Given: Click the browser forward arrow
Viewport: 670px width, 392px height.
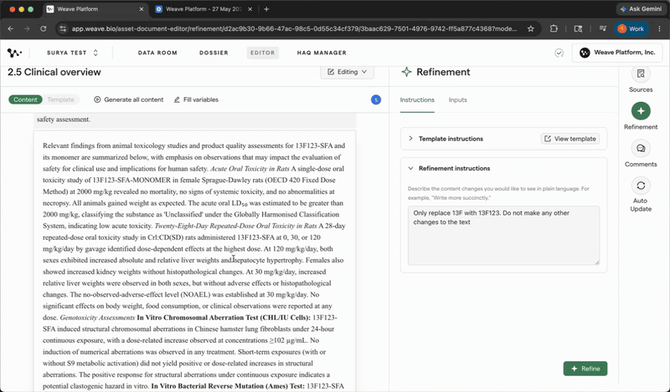Looking at the screenshot, I should tap(27, 29).
